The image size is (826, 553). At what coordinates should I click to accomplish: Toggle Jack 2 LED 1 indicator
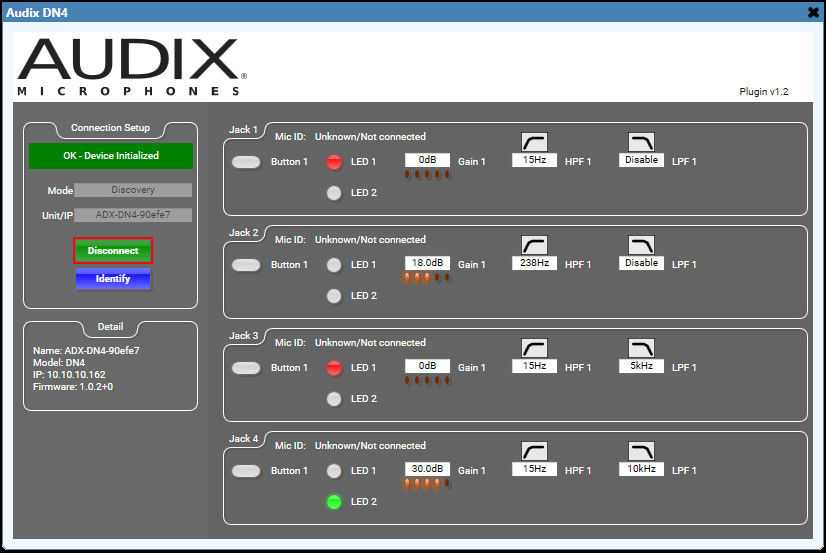click(x=334, y=265)
